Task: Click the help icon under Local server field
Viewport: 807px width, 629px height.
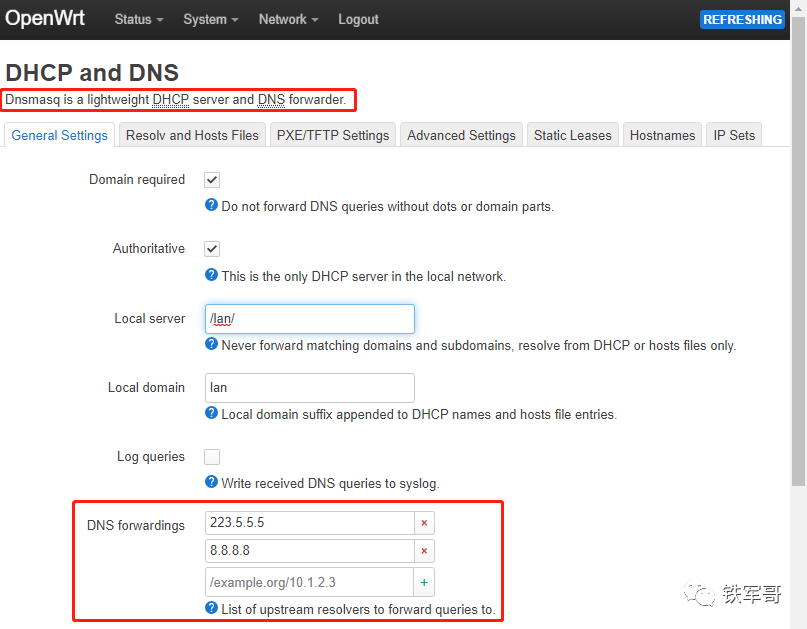Action: [x=211, y=344]
